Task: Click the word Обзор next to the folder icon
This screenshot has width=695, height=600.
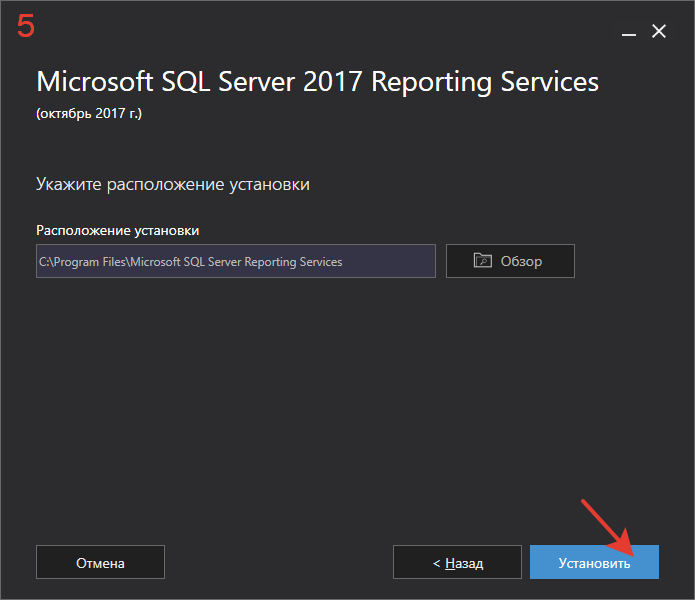Action: click(521, 261)
